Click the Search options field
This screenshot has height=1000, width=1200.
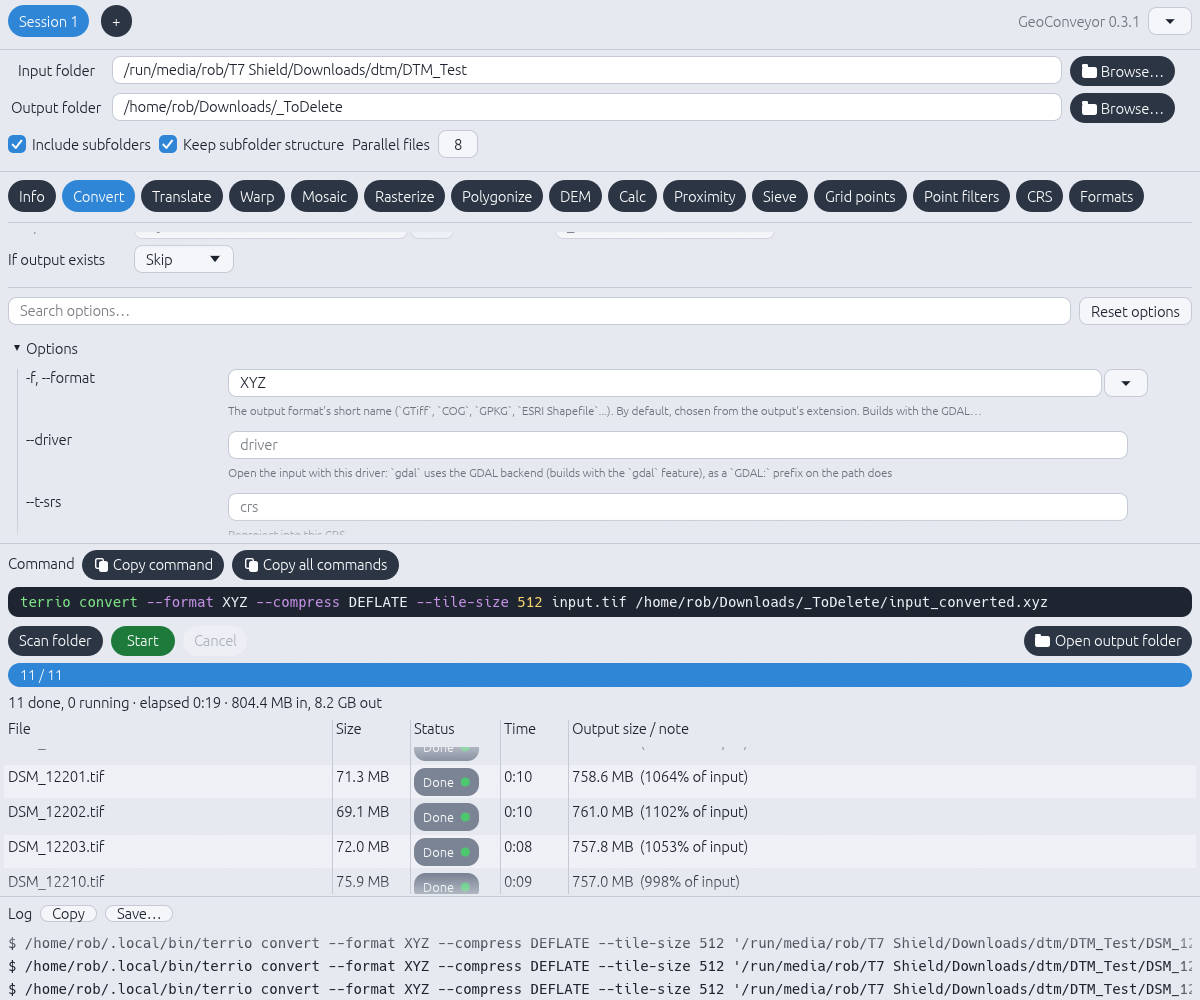click(539, 311)
